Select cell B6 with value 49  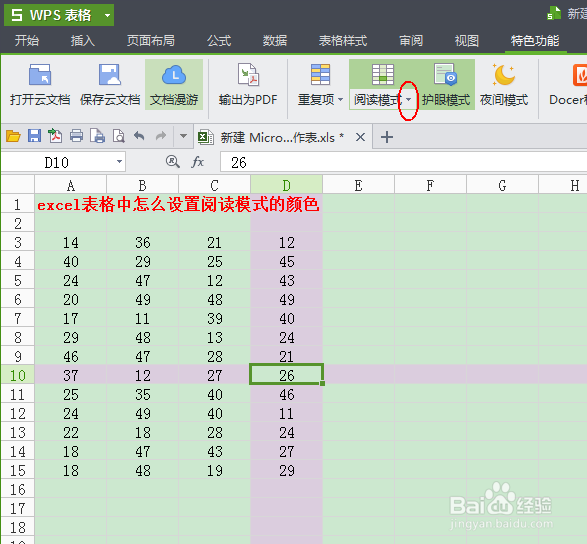pyautogui.click(x=143, y=300)
